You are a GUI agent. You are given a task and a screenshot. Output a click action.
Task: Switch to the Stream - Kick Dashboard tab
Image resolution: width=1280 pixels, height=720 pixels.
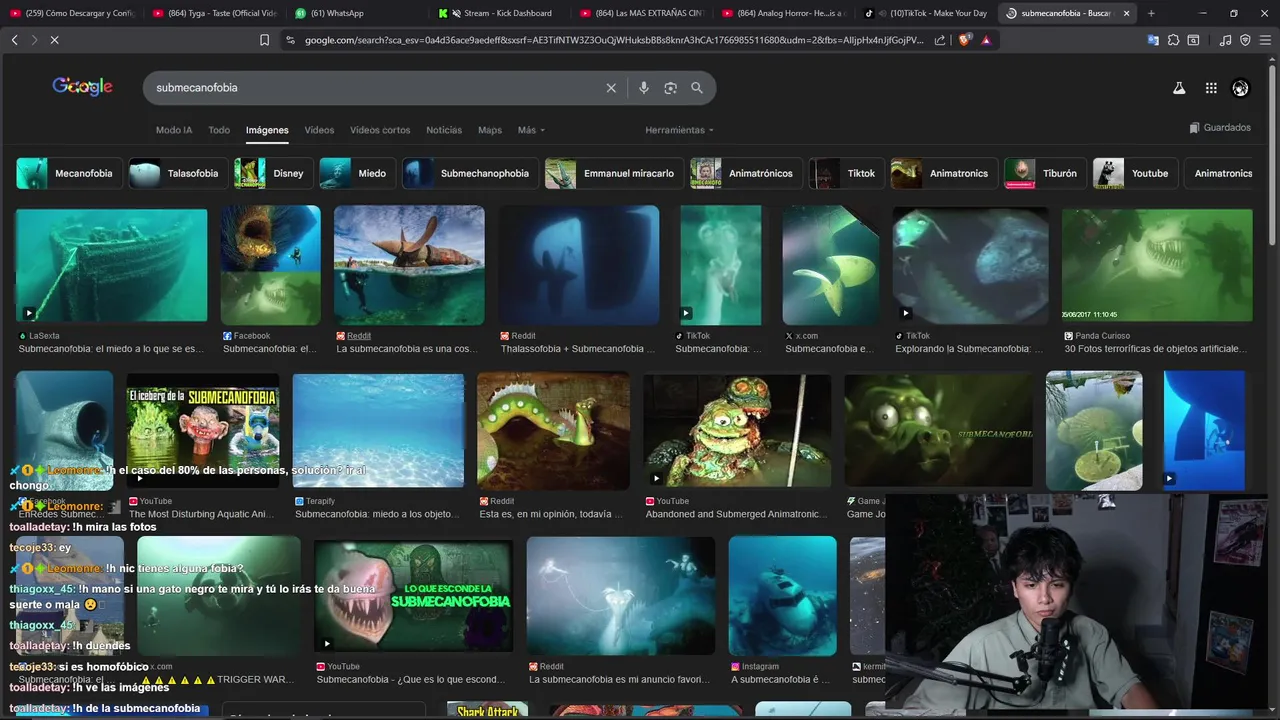point(500,13)
